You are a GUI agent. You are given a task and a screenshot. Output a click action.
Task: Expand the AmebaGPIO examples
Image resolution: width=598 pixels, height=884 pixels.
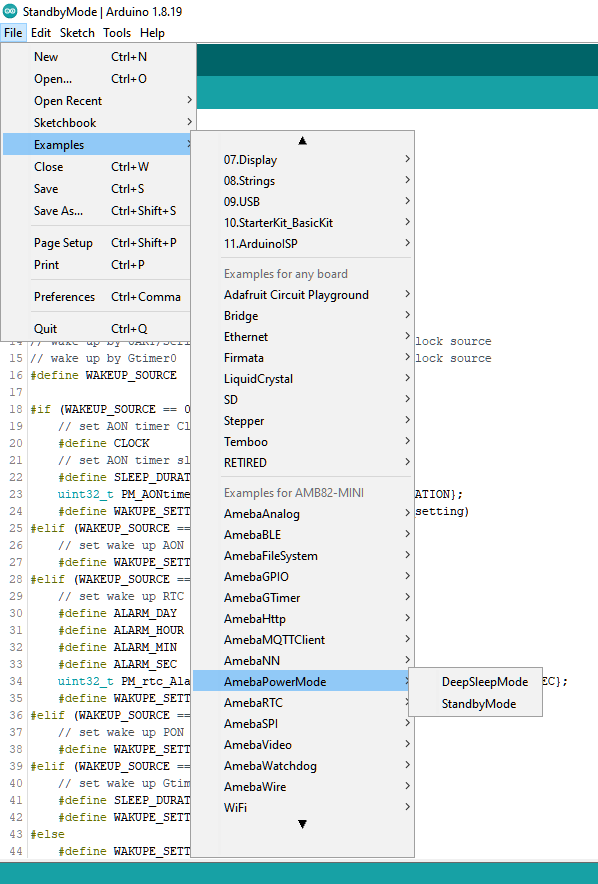[x=303, y=577]
